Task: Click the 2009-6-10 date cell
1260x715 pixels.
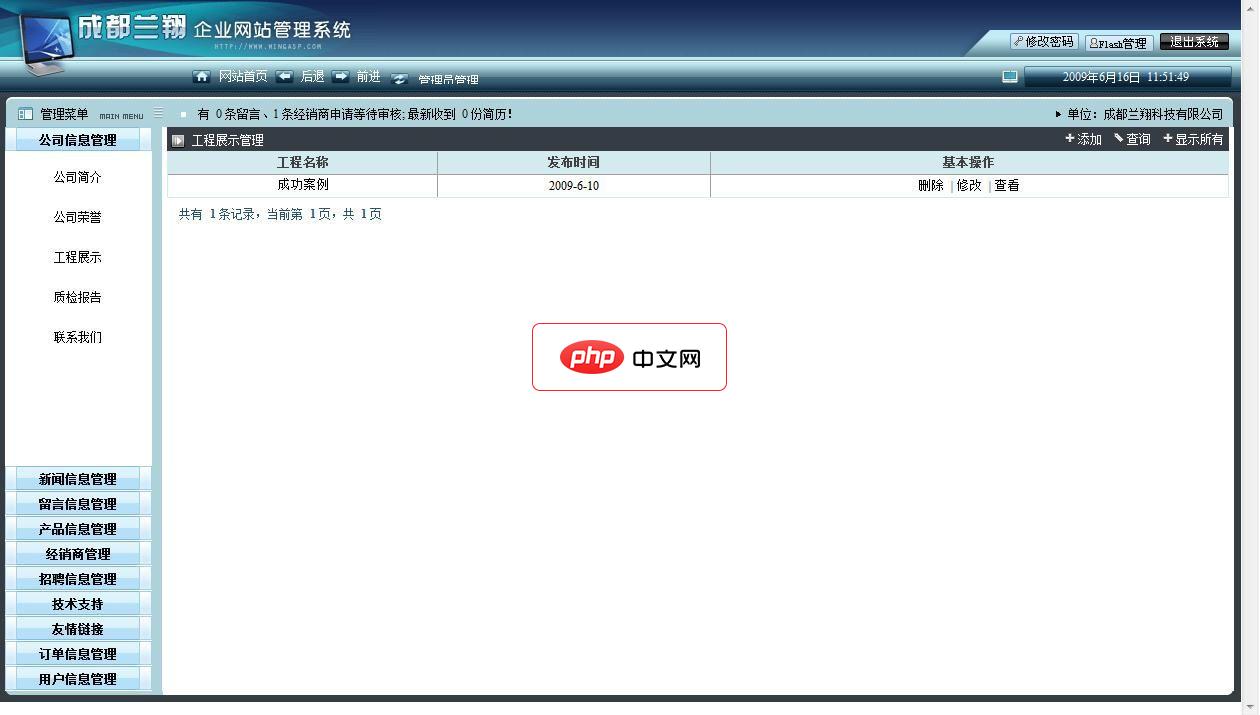Action: pos(574,186)
